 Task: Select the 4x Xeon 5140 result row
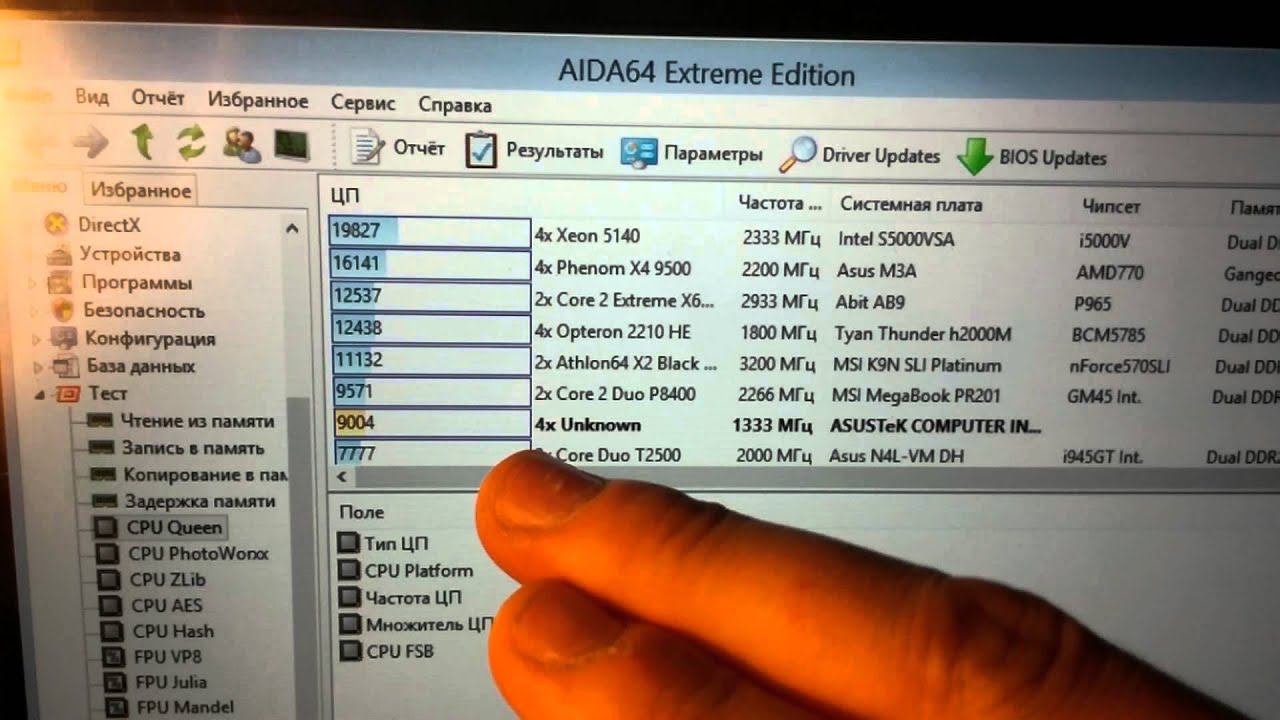tap(805, 237)
